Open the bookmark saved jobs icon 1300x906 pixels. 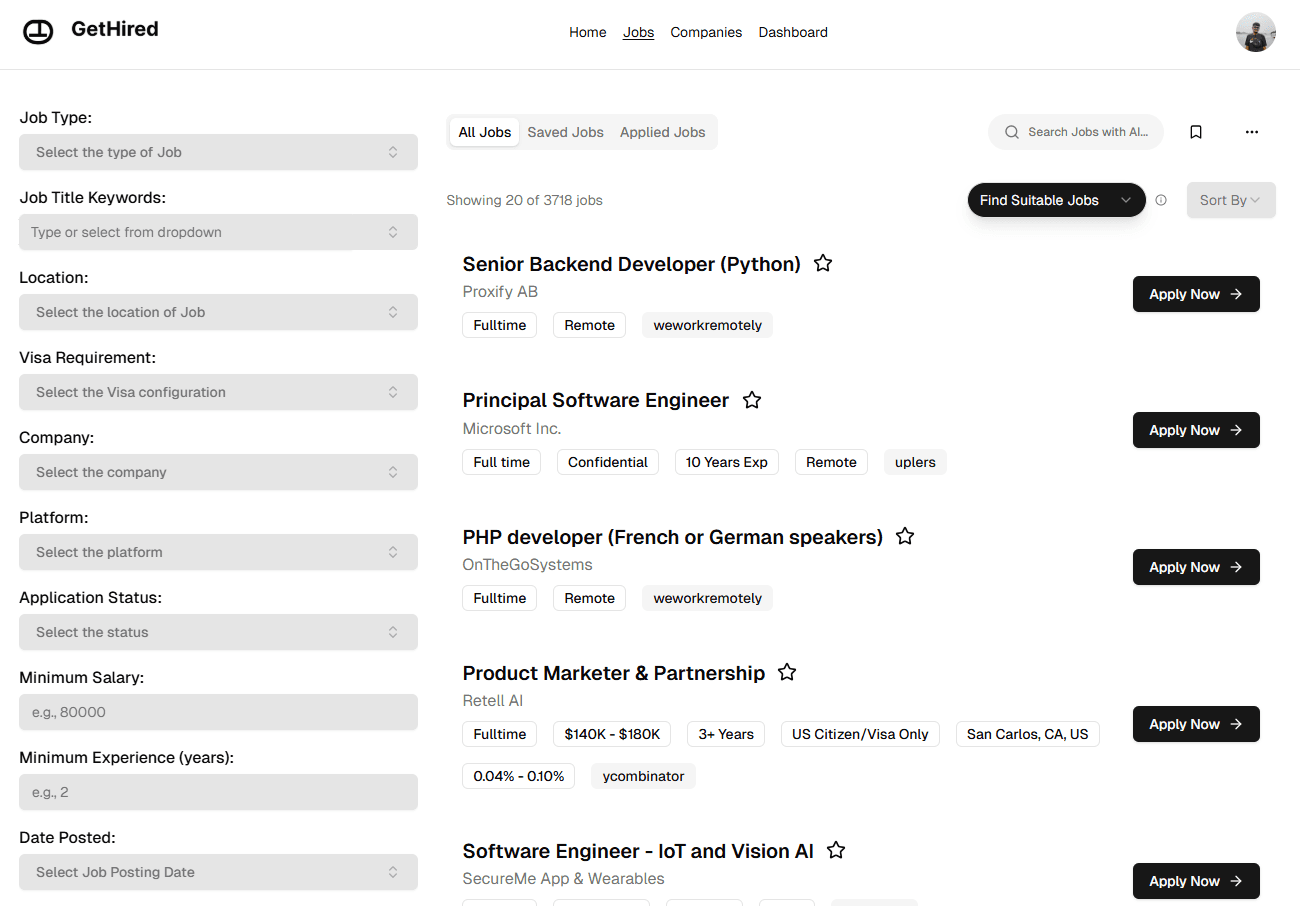[x=1196, y=132]
